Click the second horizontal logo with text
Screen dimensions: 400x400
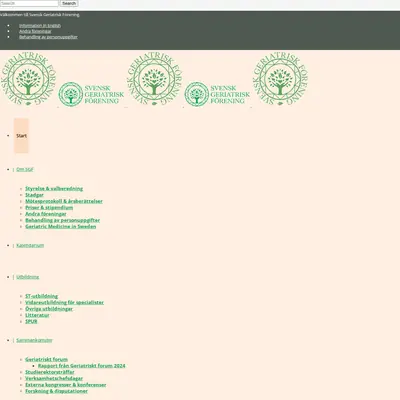pos(217,94)
